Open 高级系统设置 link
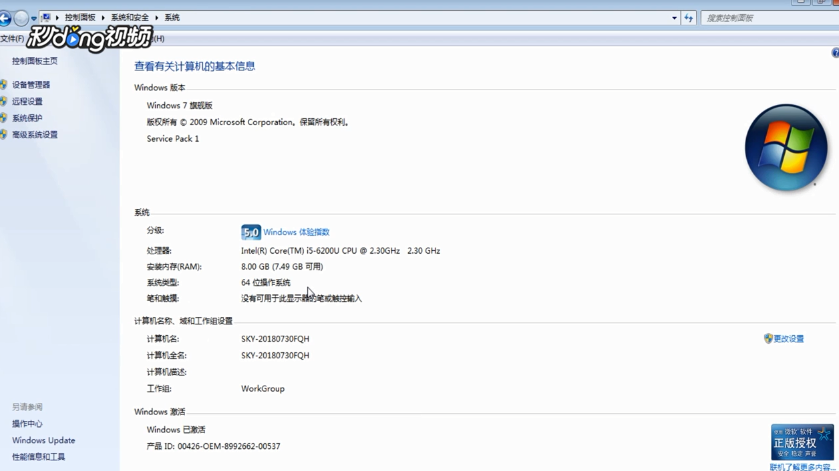The height and width of the screenshot is (471, 839). pos(35,134)
